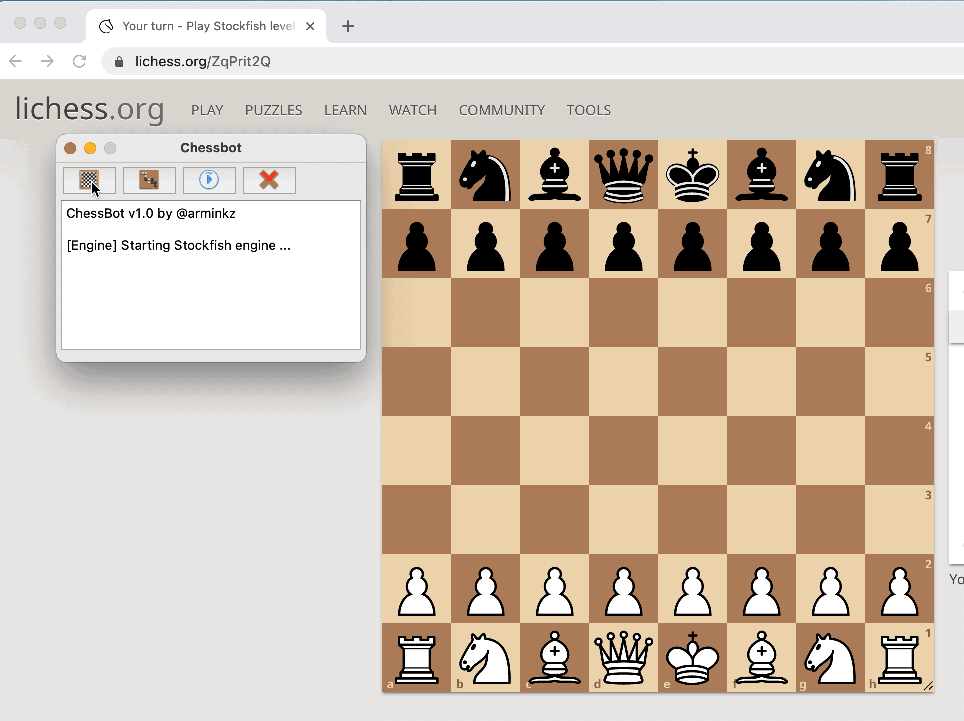Click the browser back arrow
The height and width of the screenshot is (721, 964).
pyautogui.click(x=16, y=61)
